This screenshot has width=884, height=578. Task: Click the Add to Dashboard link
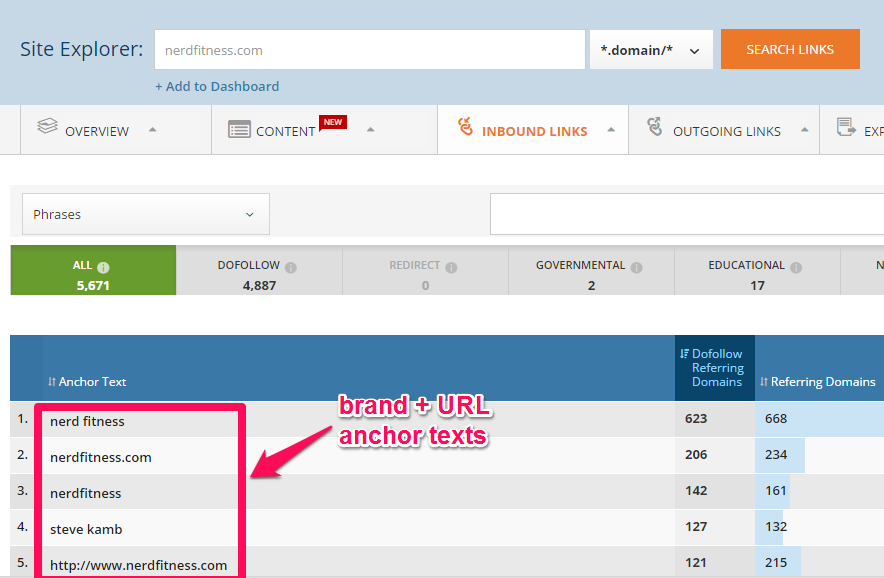coord(217,86)
